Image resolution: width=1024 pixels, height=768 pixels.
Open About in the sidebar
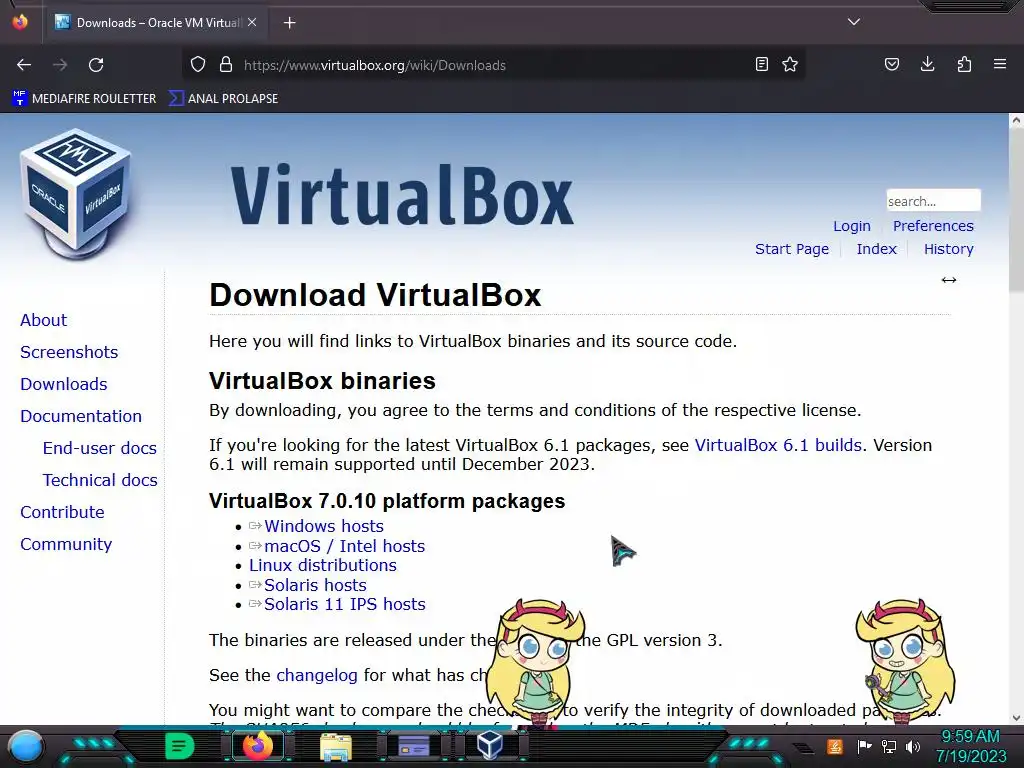pyautogui.click(x=44, y=321)
